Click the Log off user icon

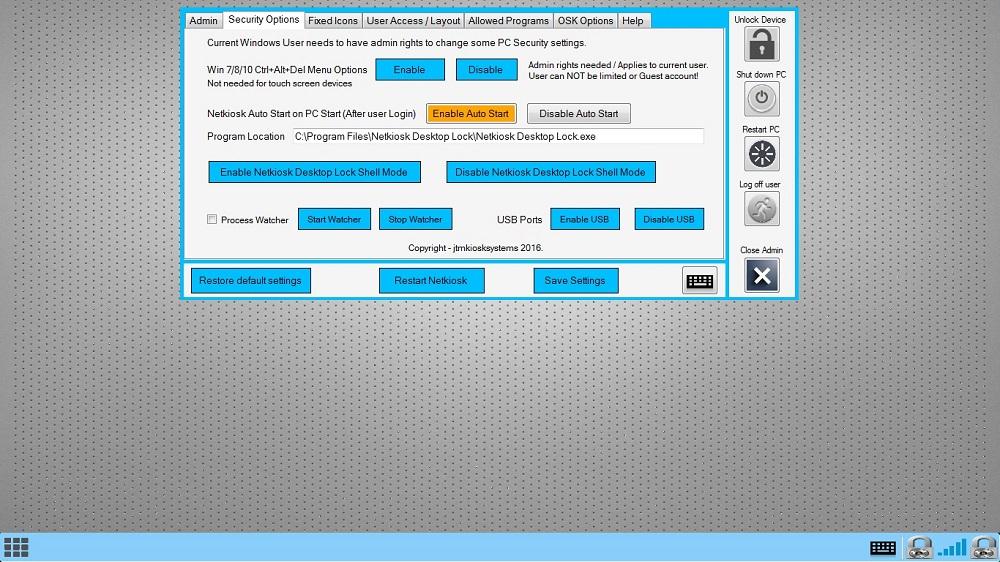click(761, 209)
